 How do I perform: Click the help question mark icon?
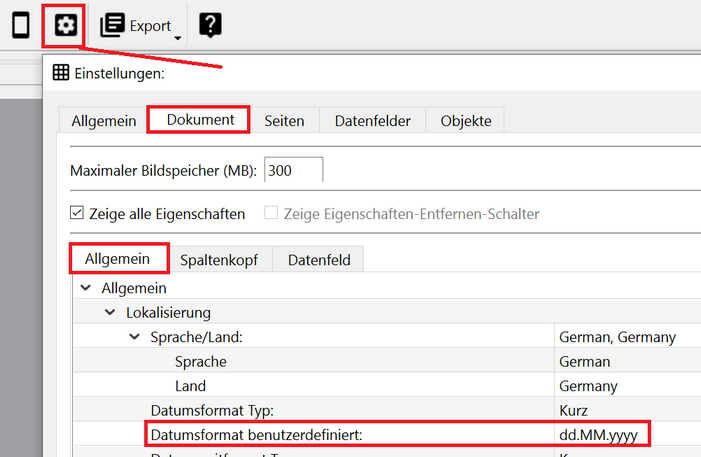(x=210, y=26)
